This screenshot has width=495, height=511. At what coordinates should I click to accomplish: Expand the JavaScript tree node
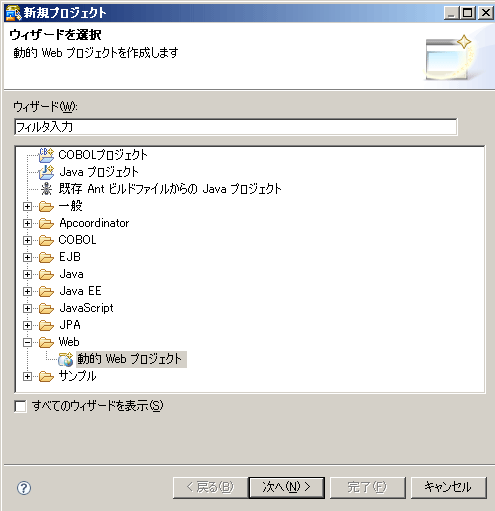[27, 309]
